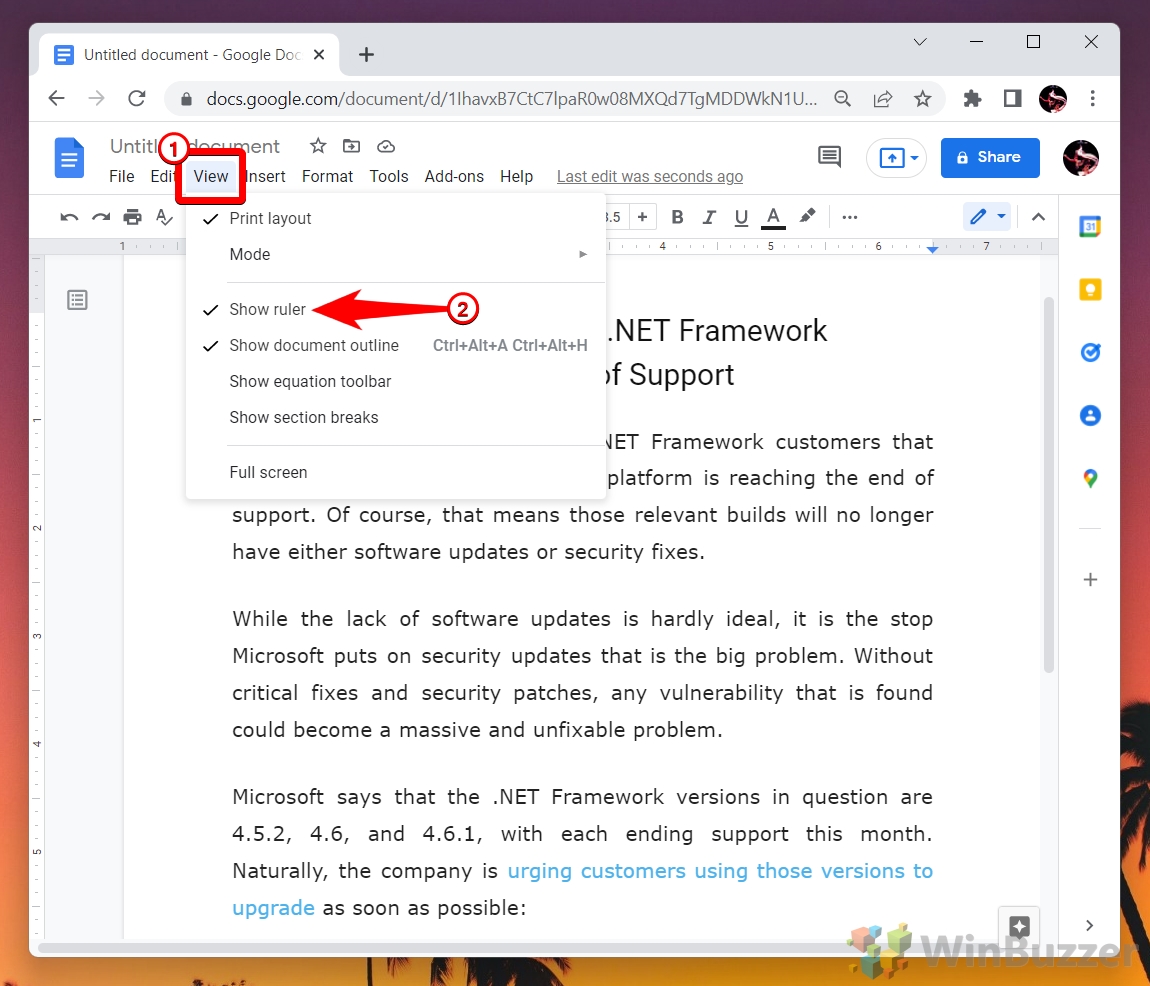
Task: Open Google Maps in the side panel
Action: point(1090,479)
